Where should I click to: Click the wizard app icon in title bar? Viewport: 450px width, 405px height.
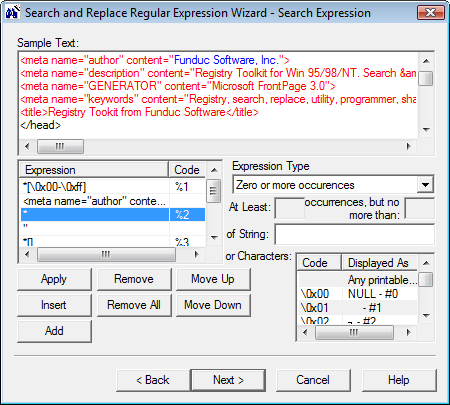click(x=13, y=12)
